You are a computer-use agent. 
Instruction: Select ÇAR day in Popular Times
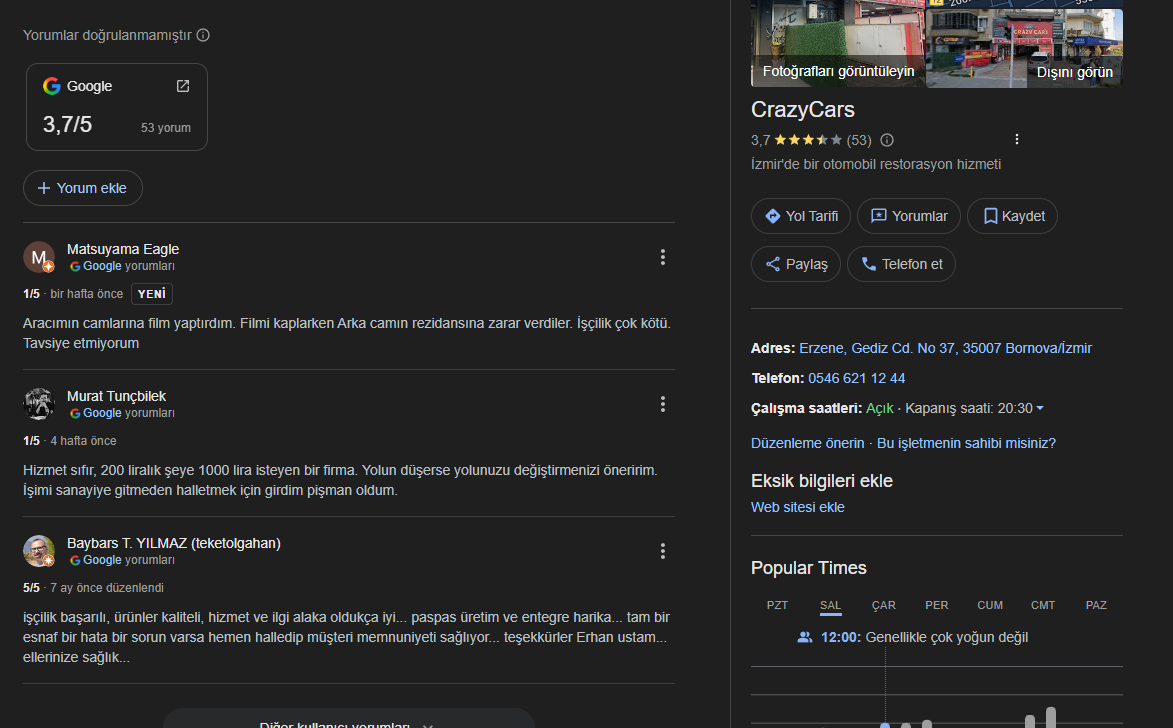click(x=883, y=605)
